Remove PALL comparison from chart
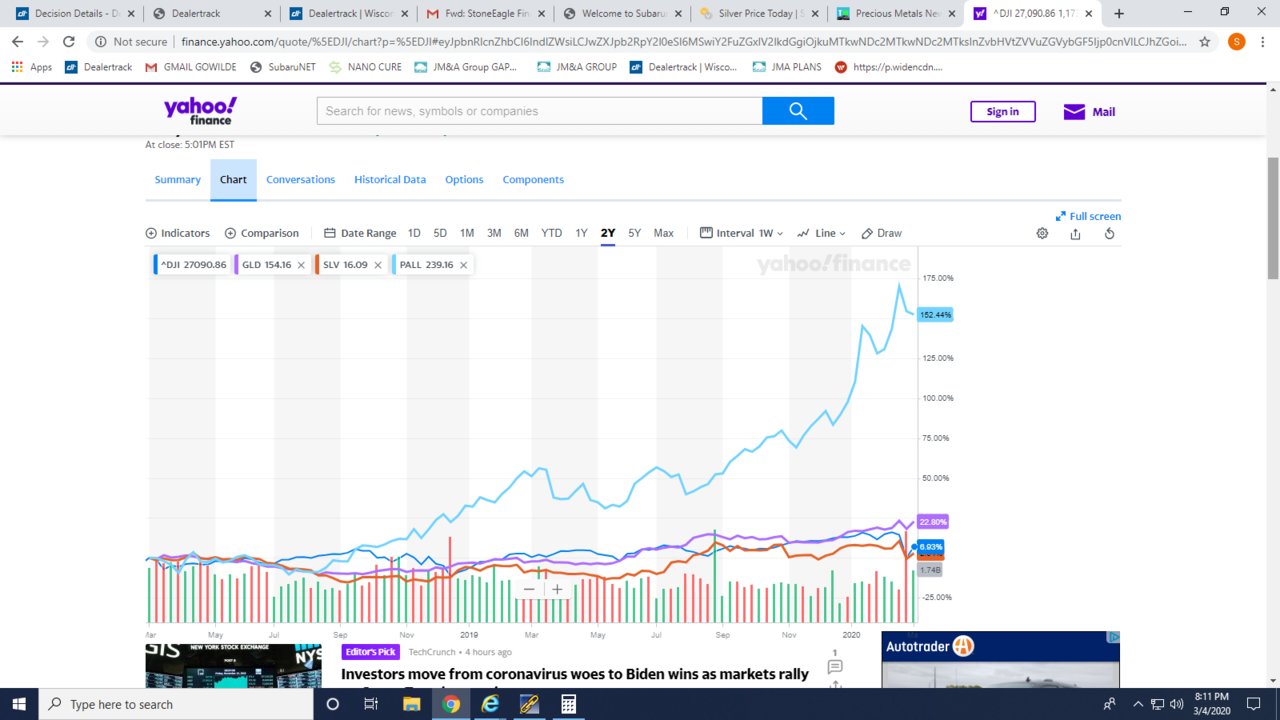Screen dimensions: 1280x720 464,265
